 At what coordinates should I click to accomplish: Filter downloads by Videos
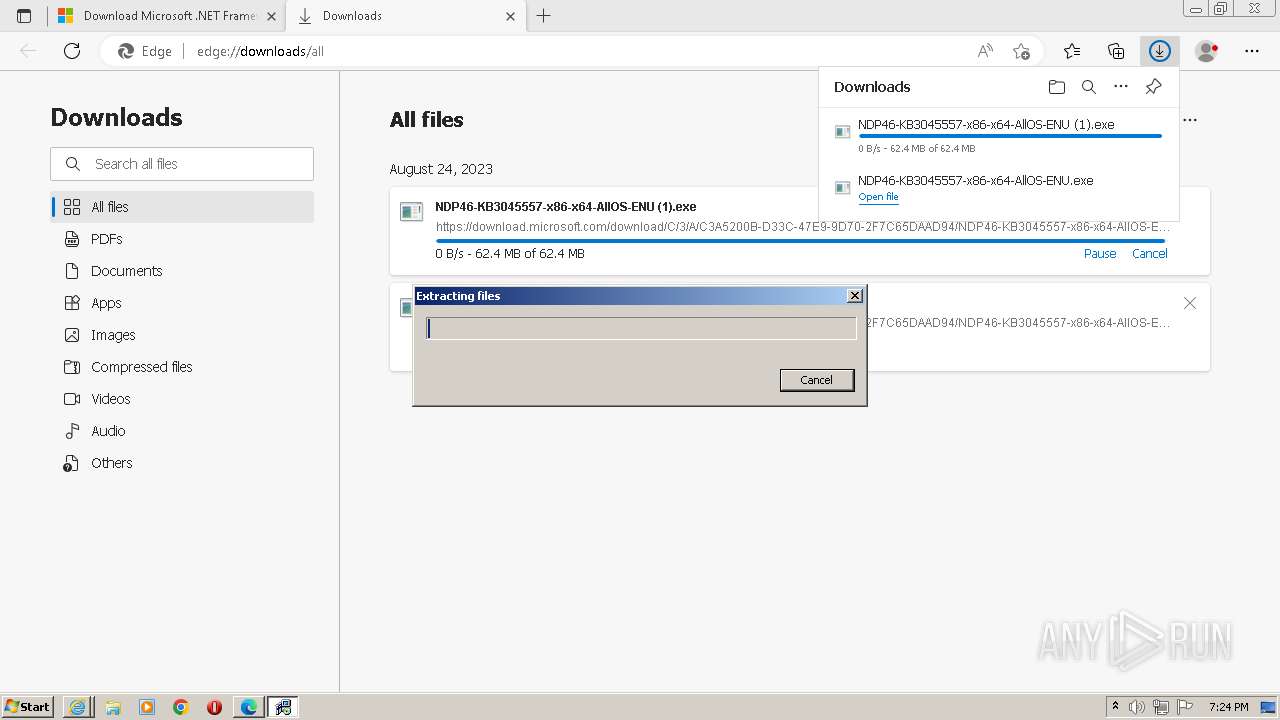(182, 399)
